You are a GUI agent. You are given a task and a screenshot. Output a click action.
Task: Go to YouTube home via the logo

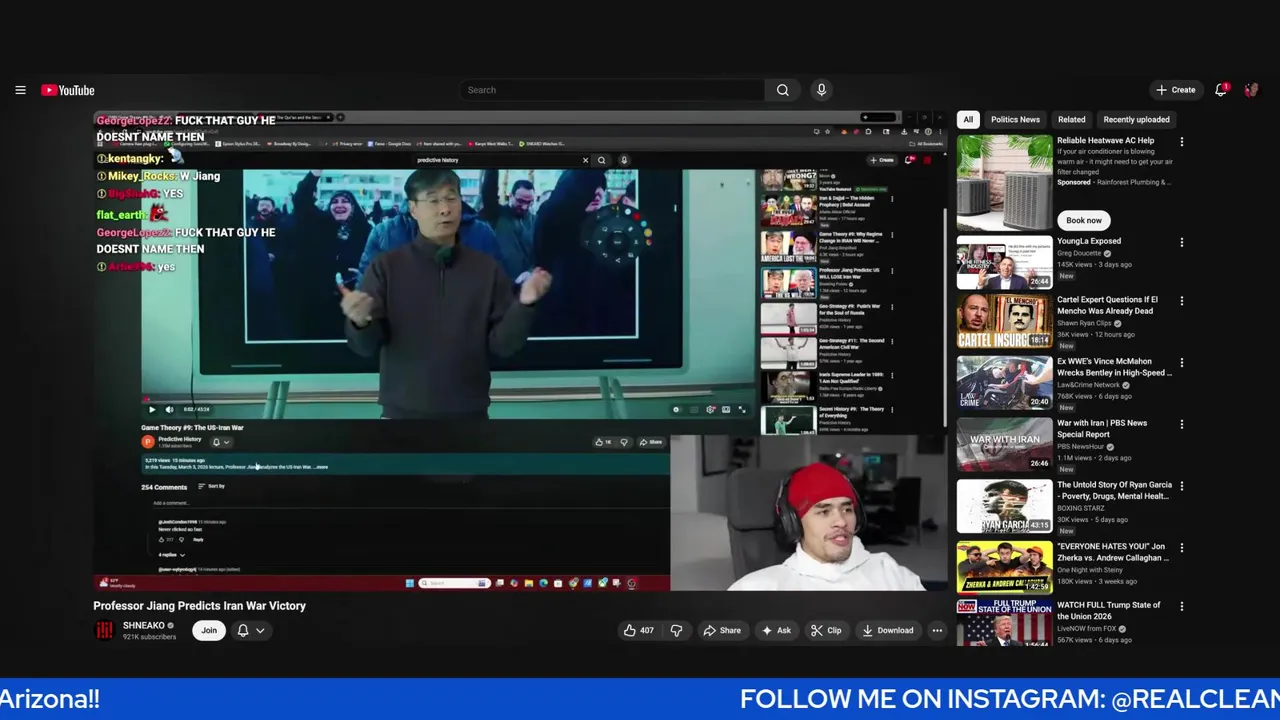pyautogui.click(x=68, y=90)
